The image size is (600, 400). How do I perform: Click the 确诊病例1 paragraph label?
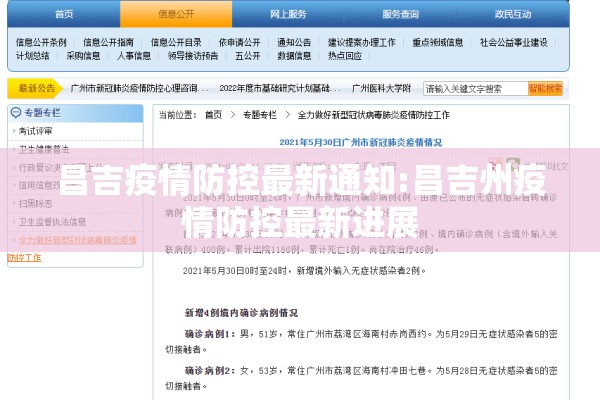click(x=210, y=334)
